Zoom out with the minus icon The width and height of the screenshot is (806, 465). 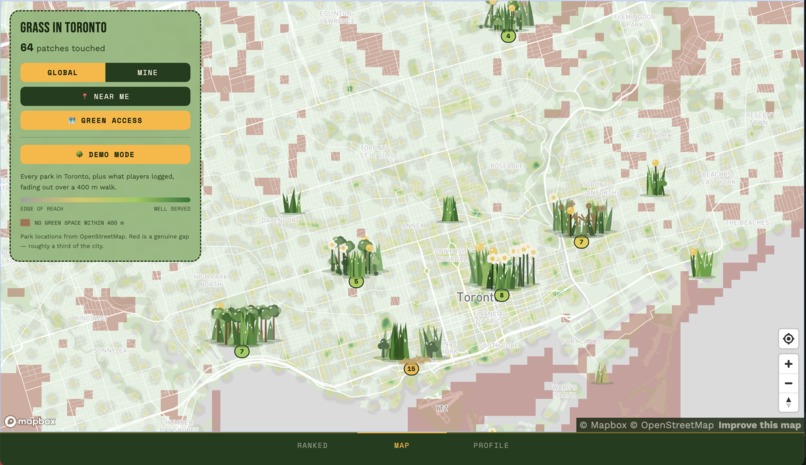pos(788,383)
